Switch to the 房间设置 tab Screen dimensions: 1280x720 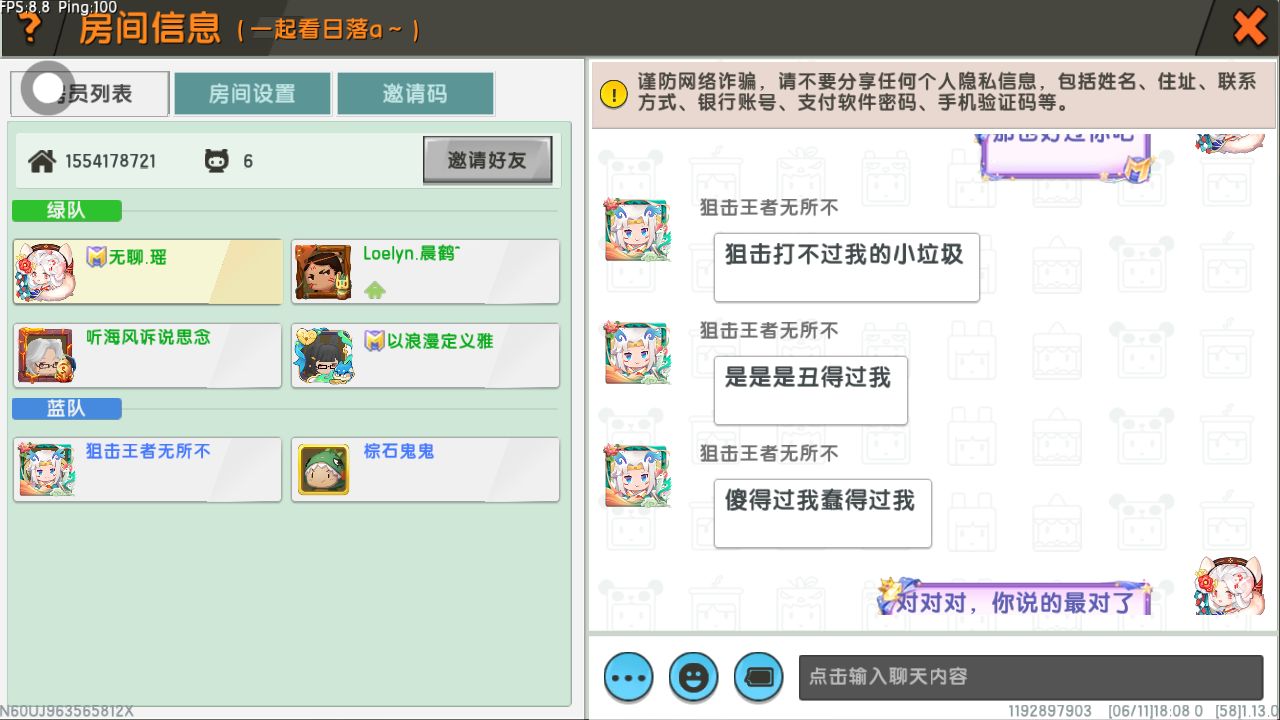click(x=252, y=94)
